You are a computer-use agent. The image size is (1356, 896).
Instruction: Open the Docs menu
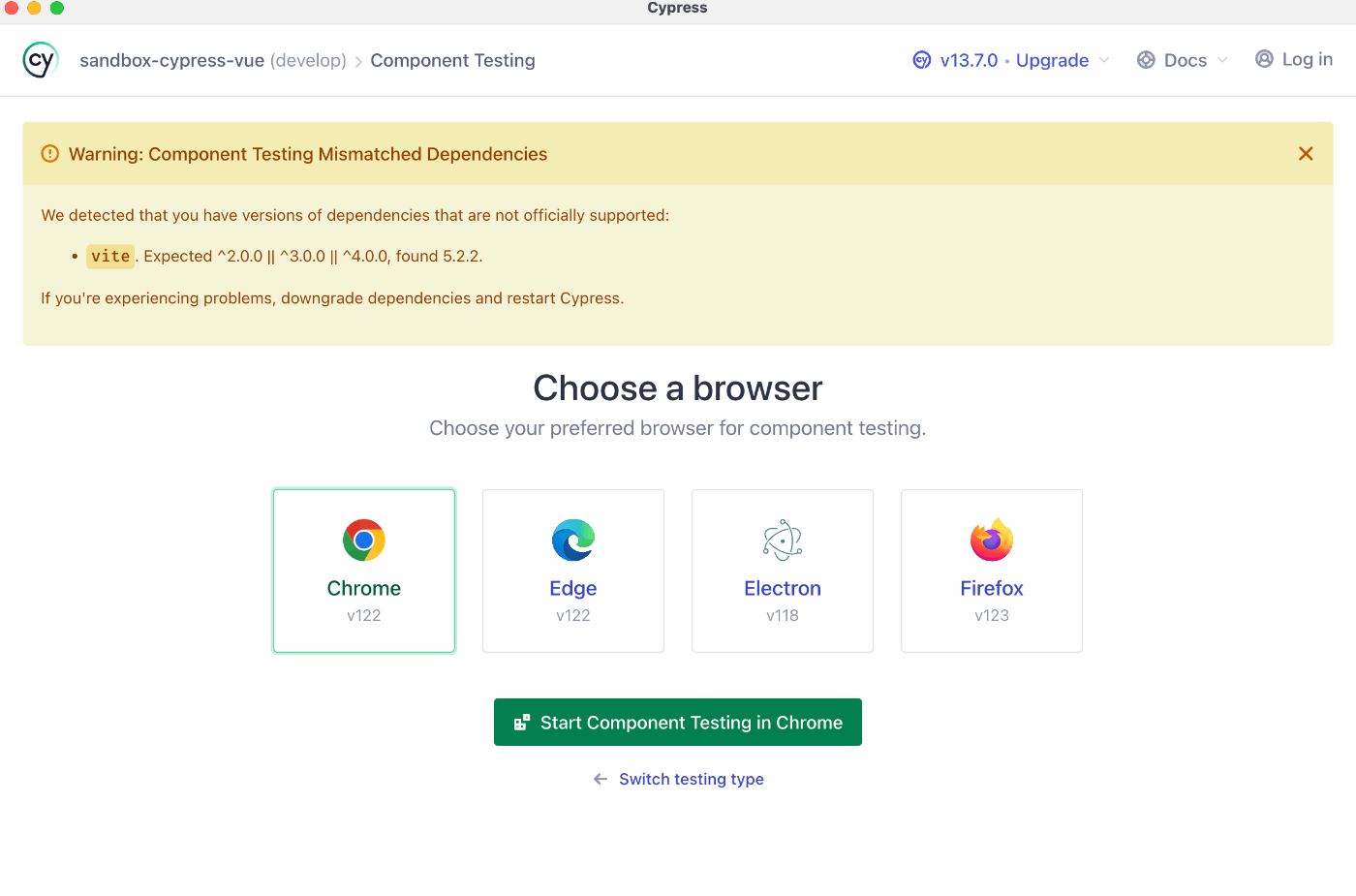click(x=1183, y=60)
